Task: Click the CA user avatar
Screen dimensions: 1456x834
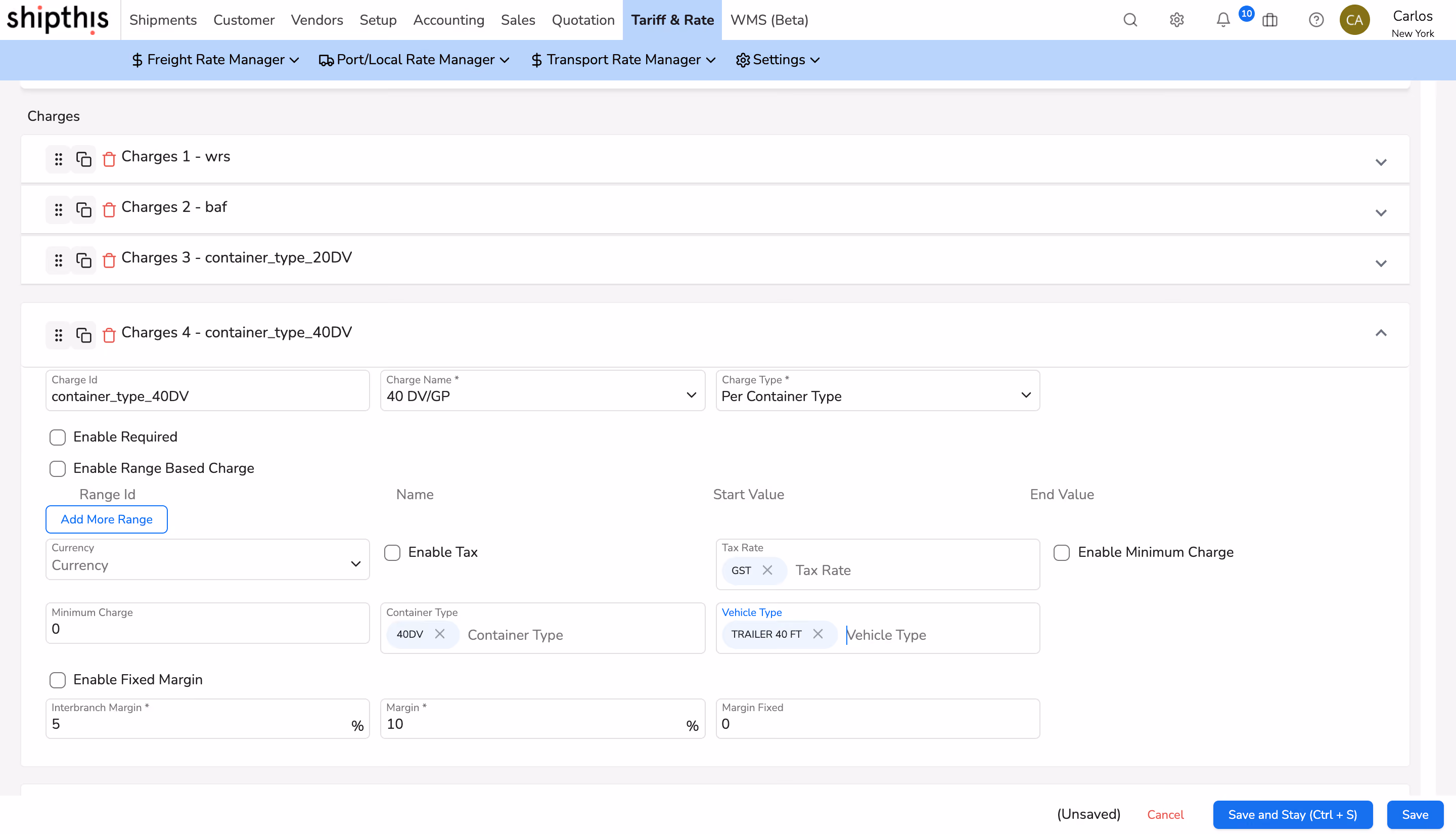Action: 1355,20
